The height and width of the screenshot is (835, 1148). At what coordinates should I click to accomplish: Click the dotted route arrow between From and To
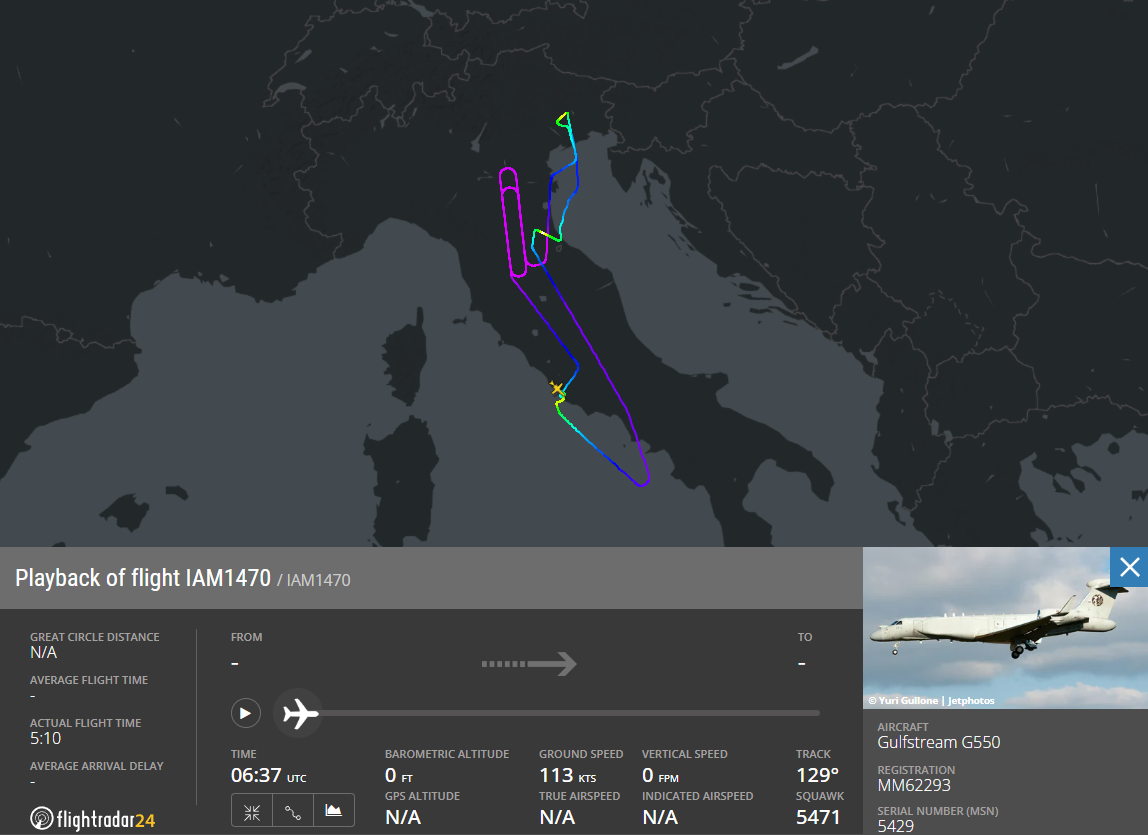(529, 663)
